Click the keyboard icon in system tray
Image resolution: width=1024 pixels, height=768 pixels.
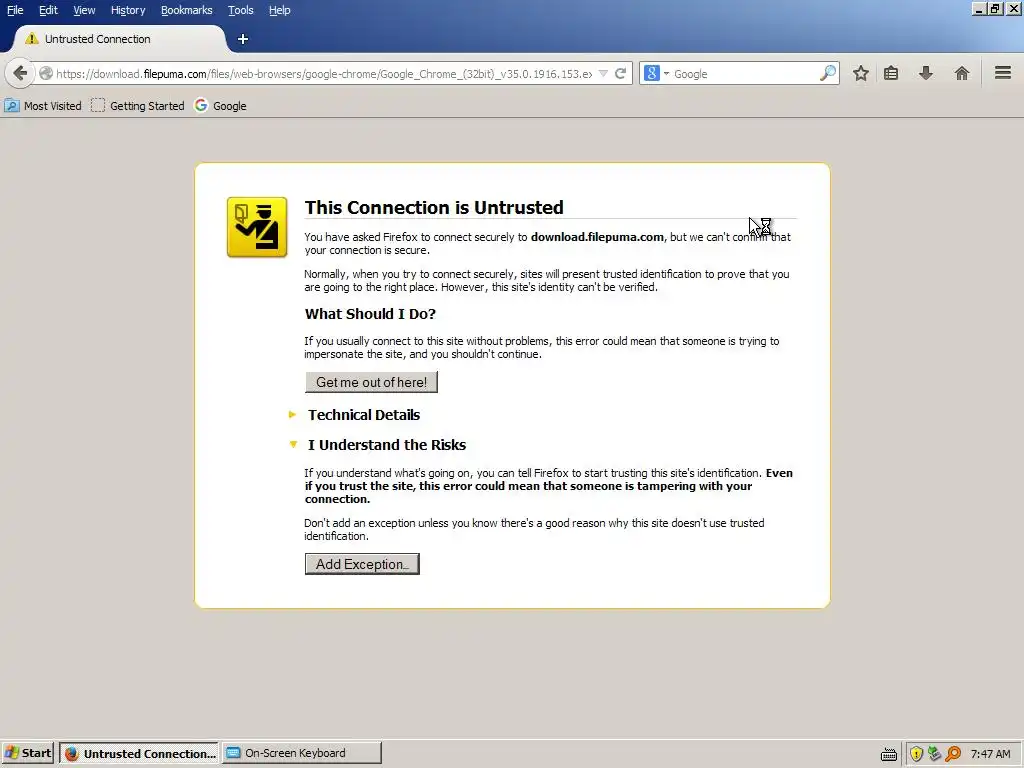pyautogui.click(x=889, y=754)
